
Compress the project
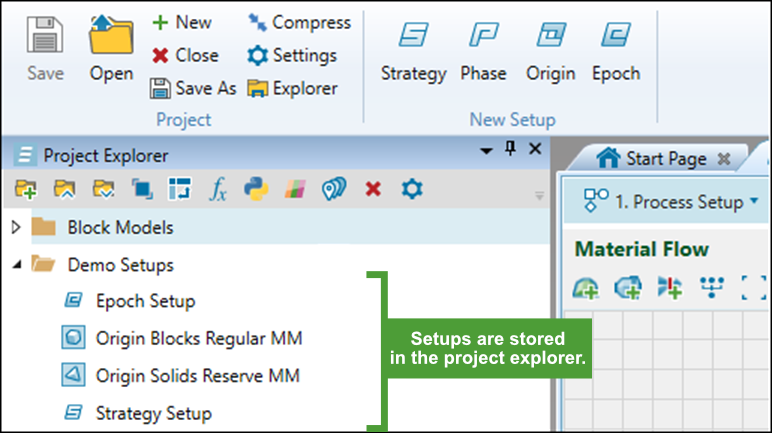click(x=299, y=23)
